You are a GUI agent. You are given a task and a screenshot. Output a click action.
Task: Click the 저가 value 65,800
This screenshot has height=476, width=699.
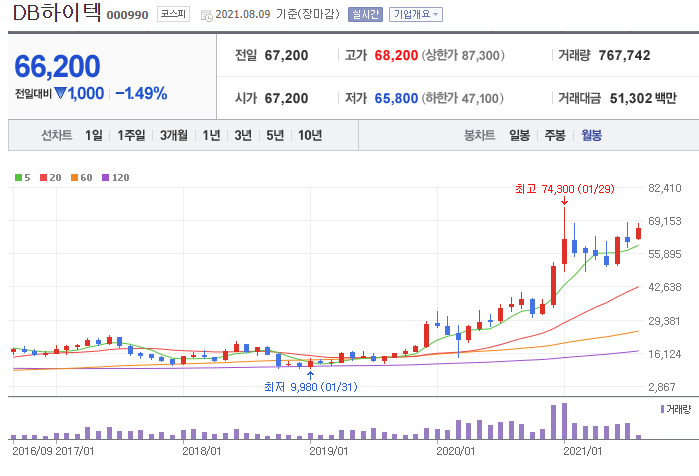pyautogui.click(x=396, y=98)
